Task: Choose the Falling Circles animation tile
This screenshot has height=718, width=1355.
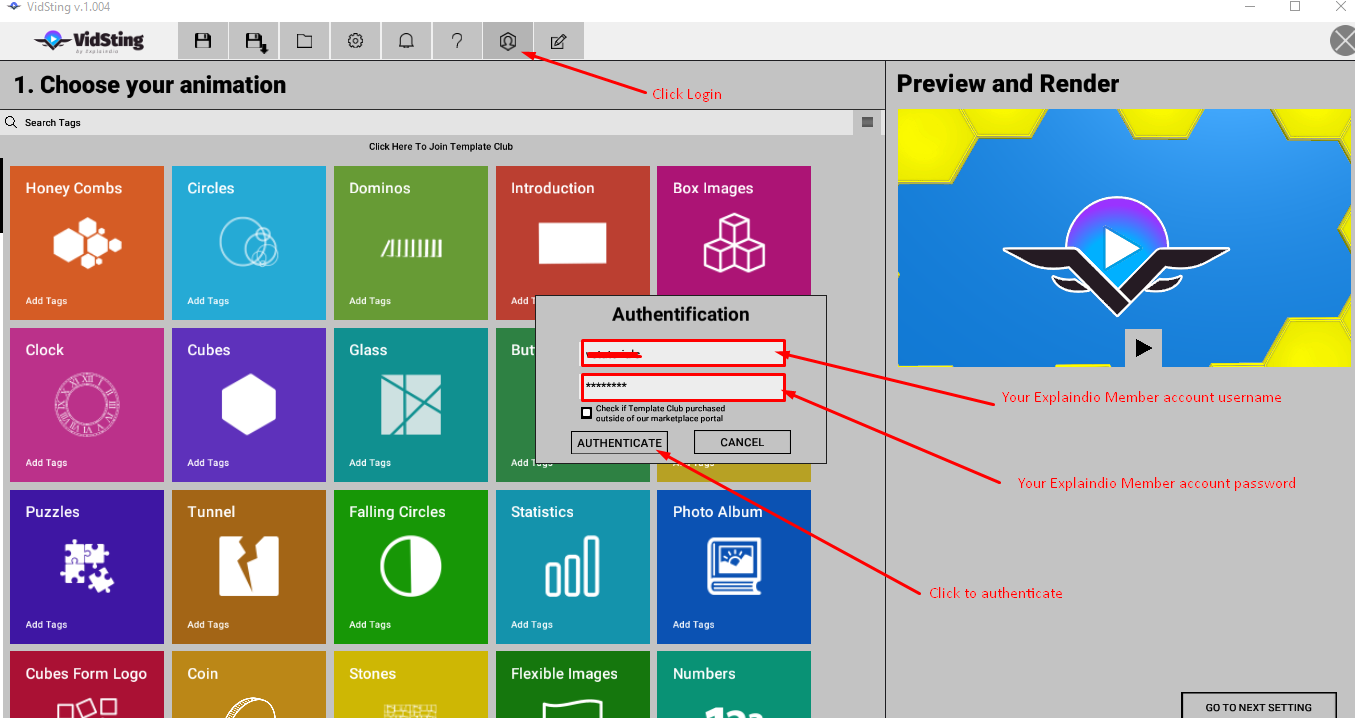Action: tap(411, 567)
